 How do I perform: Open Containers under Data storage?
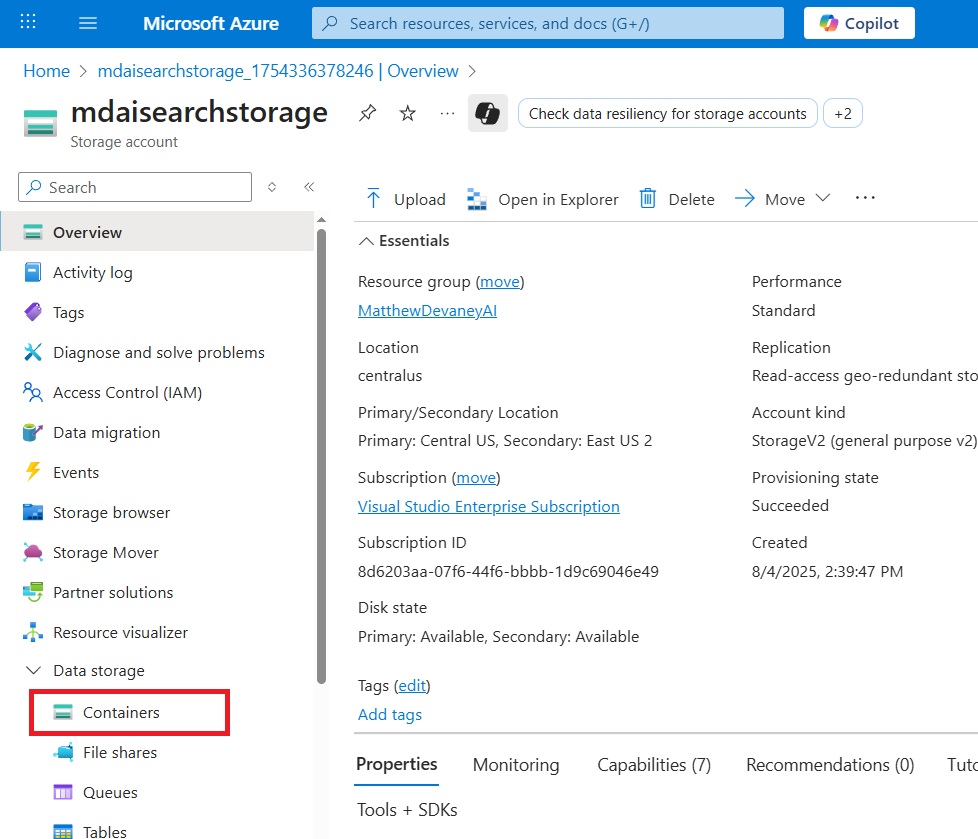[x=130, y=712]
